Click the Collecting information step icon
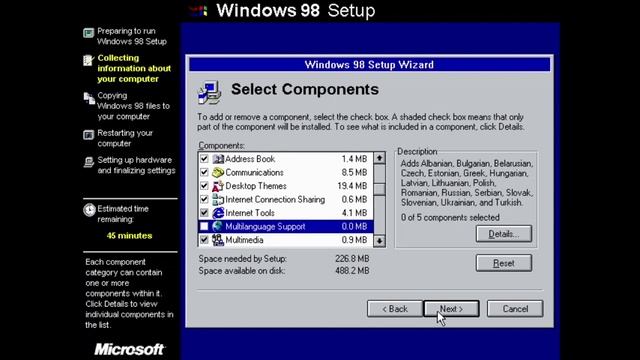 point(89,60)
